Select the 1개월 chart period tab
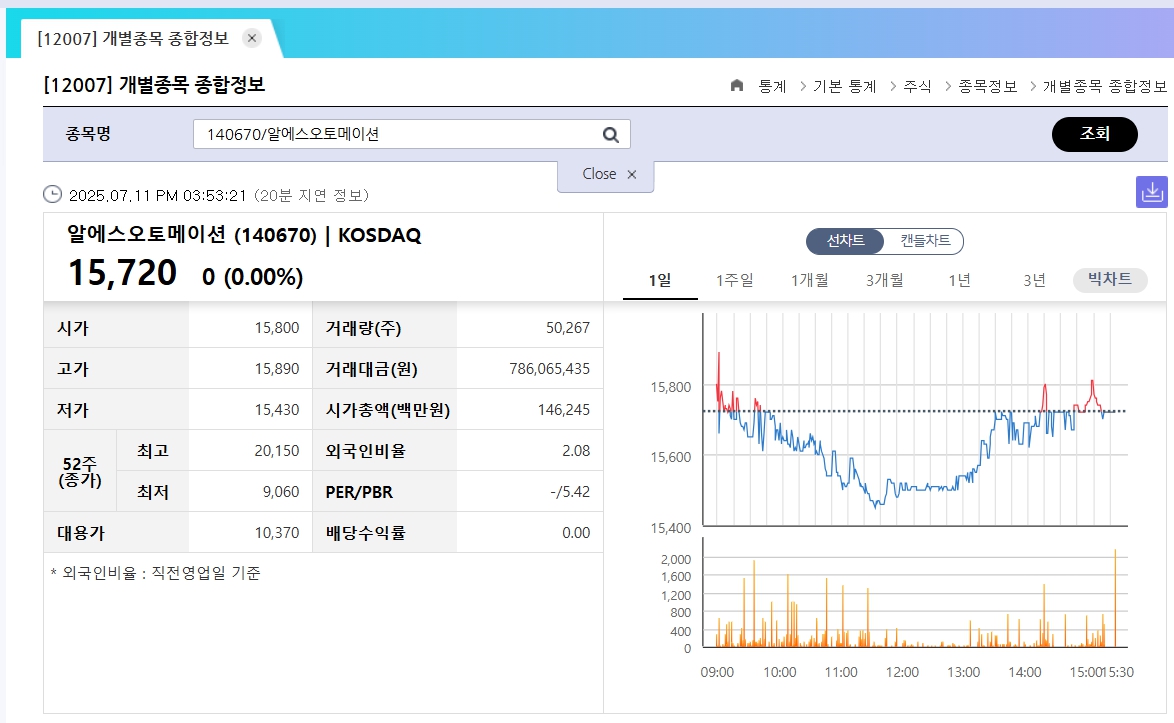1174x723 pixels. pyautogui.click(x=809, y=280)
